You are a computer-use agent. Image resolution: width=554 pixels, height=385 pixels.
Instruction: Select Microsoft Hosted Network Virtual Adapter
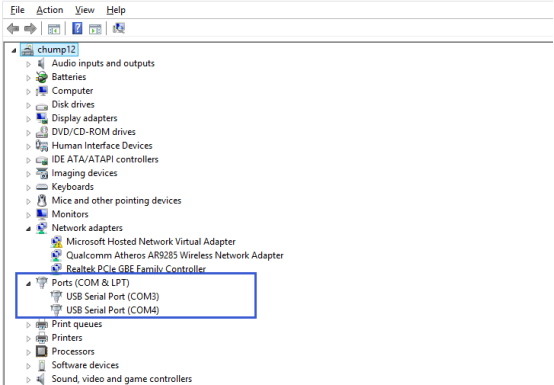tap(151, 242)
